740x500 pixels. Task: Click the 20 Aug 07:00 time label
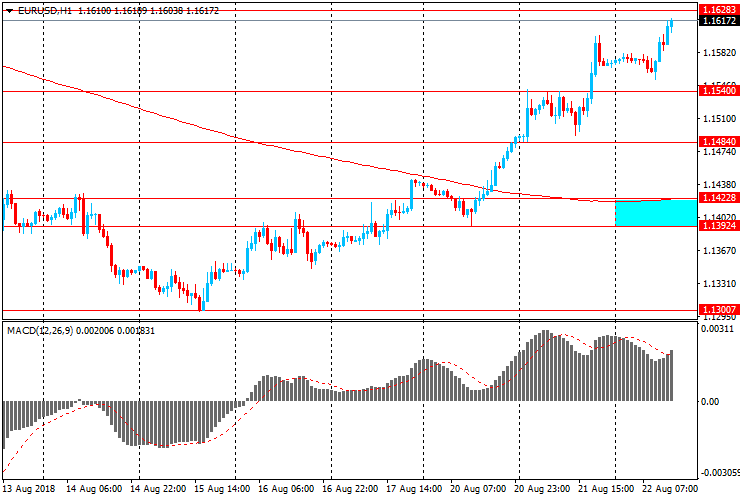[x=478, y=489]
